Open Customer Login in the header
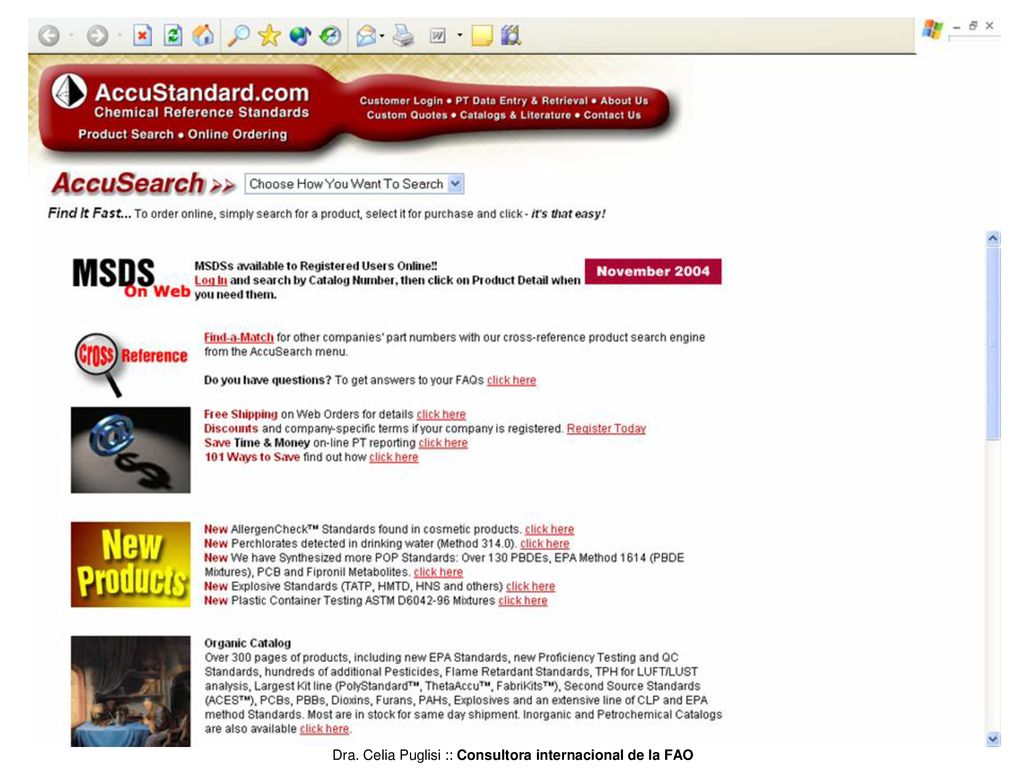Viewport: 1024px width, 768px height. (x=401, y=101)
